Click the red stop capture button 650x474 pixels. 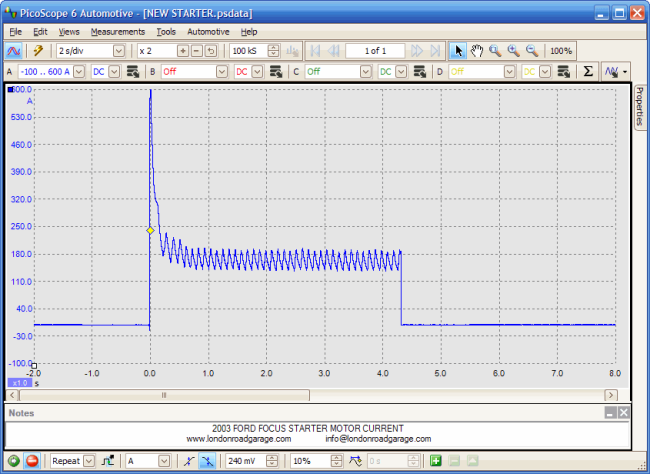[x=31, y=461]
